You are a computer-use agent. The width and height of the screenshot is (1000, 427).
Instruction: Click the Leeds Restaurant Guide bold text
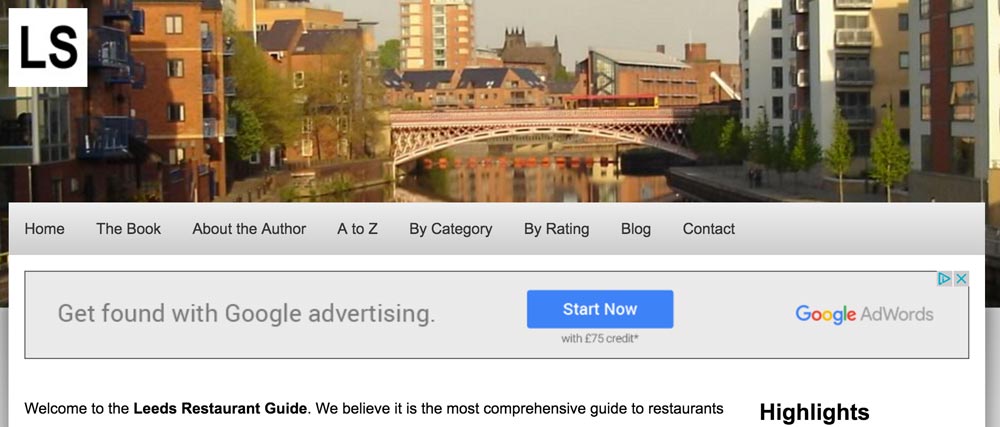click(x=221, y=408)
